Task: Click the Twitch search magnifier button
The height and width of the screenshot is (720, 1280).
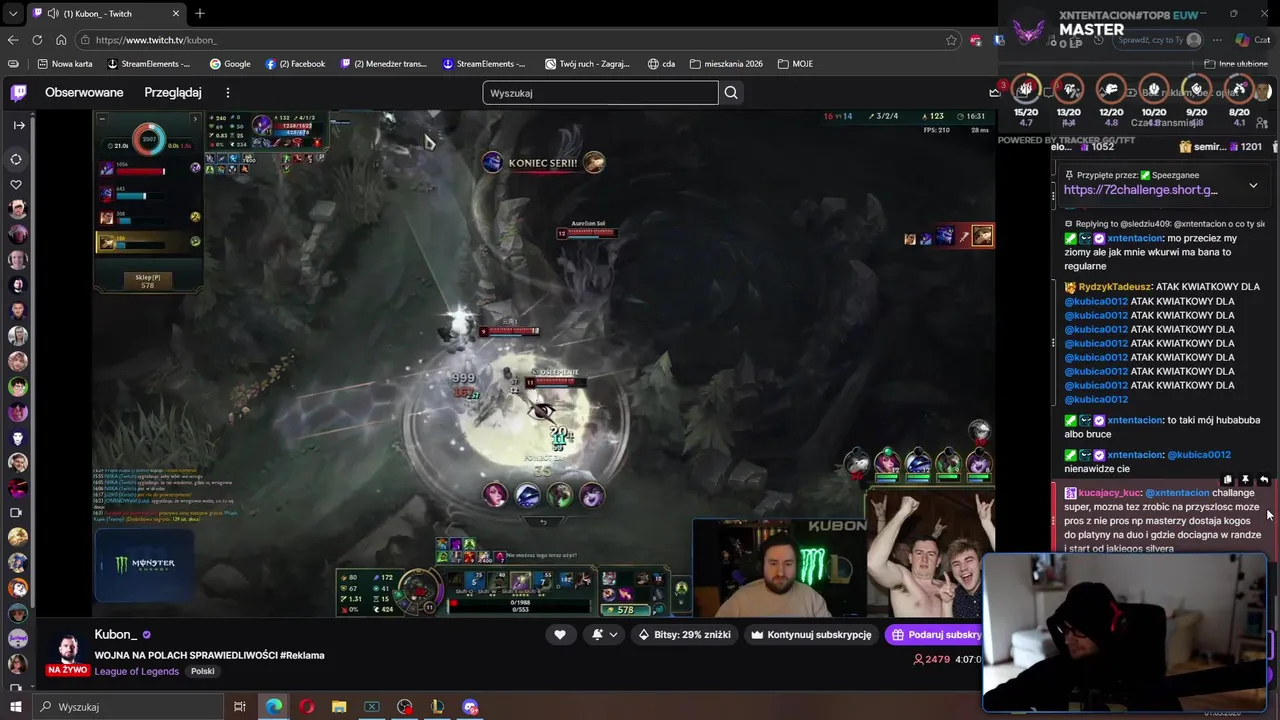Action: (x=731, y=93)
